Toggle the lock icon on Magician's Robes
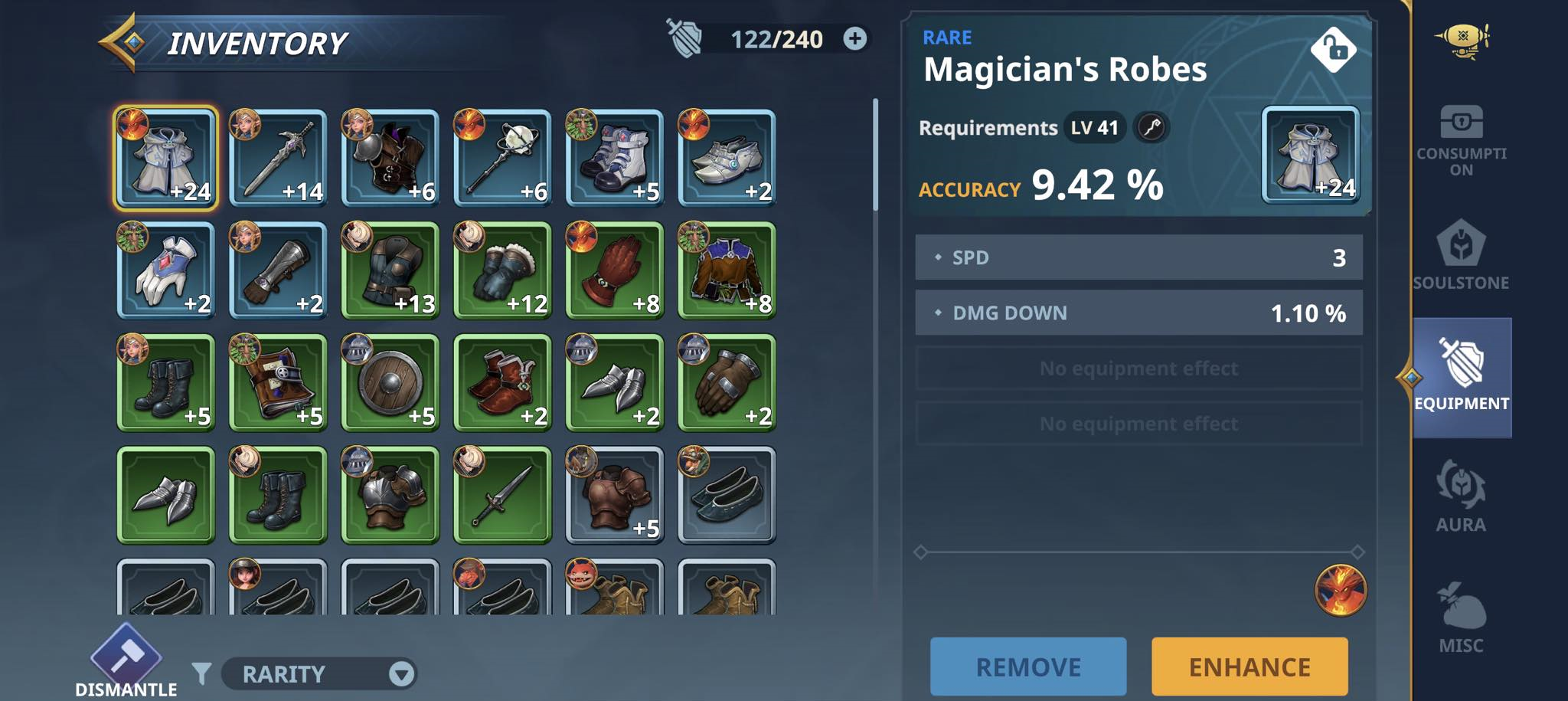This screenshot has height=701, width=1568. tap(1333, 51)
